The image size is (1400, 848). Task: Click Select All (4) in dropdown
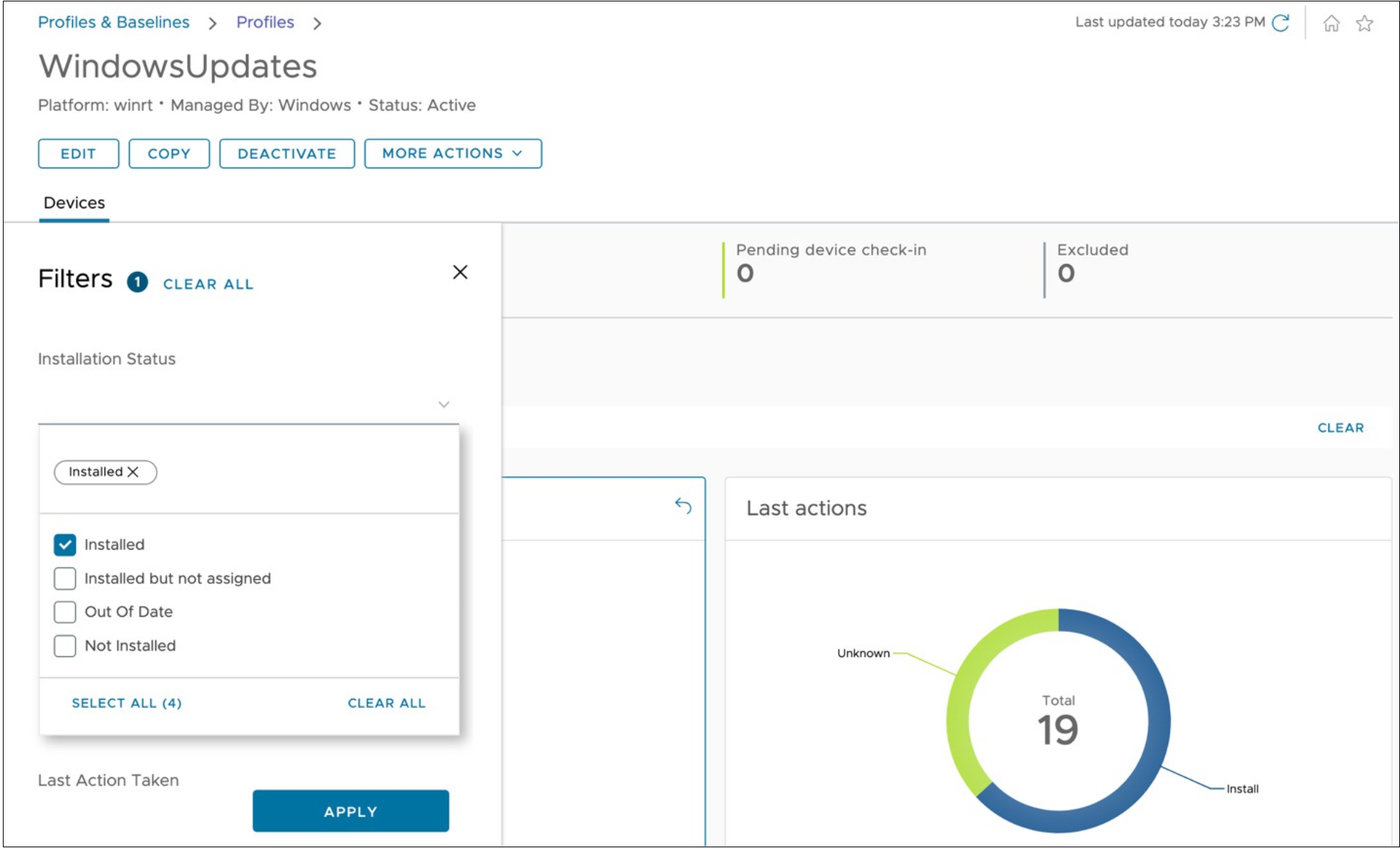tap(127, 703)
